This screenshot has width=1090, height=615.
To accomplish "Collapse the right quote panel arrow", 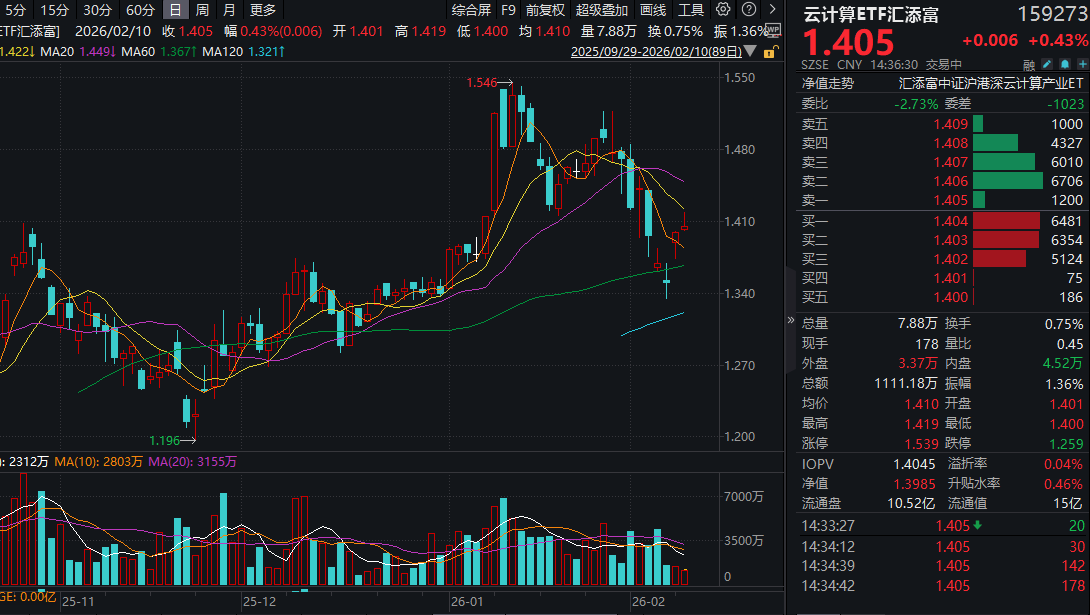I will 792,322.
